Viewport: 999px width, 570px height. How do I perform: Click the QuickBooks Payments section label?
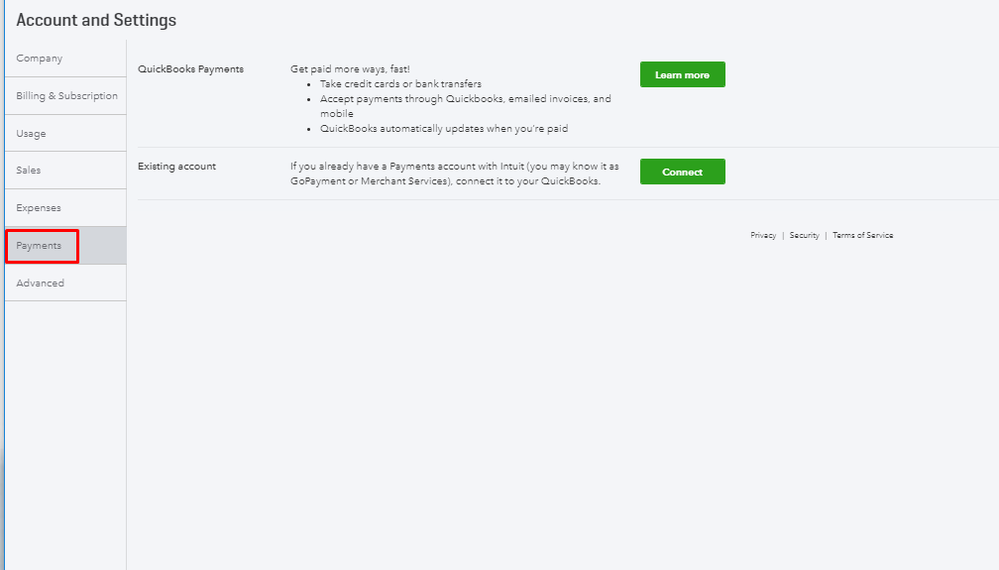pyautogui.click(x=190, y=69)
